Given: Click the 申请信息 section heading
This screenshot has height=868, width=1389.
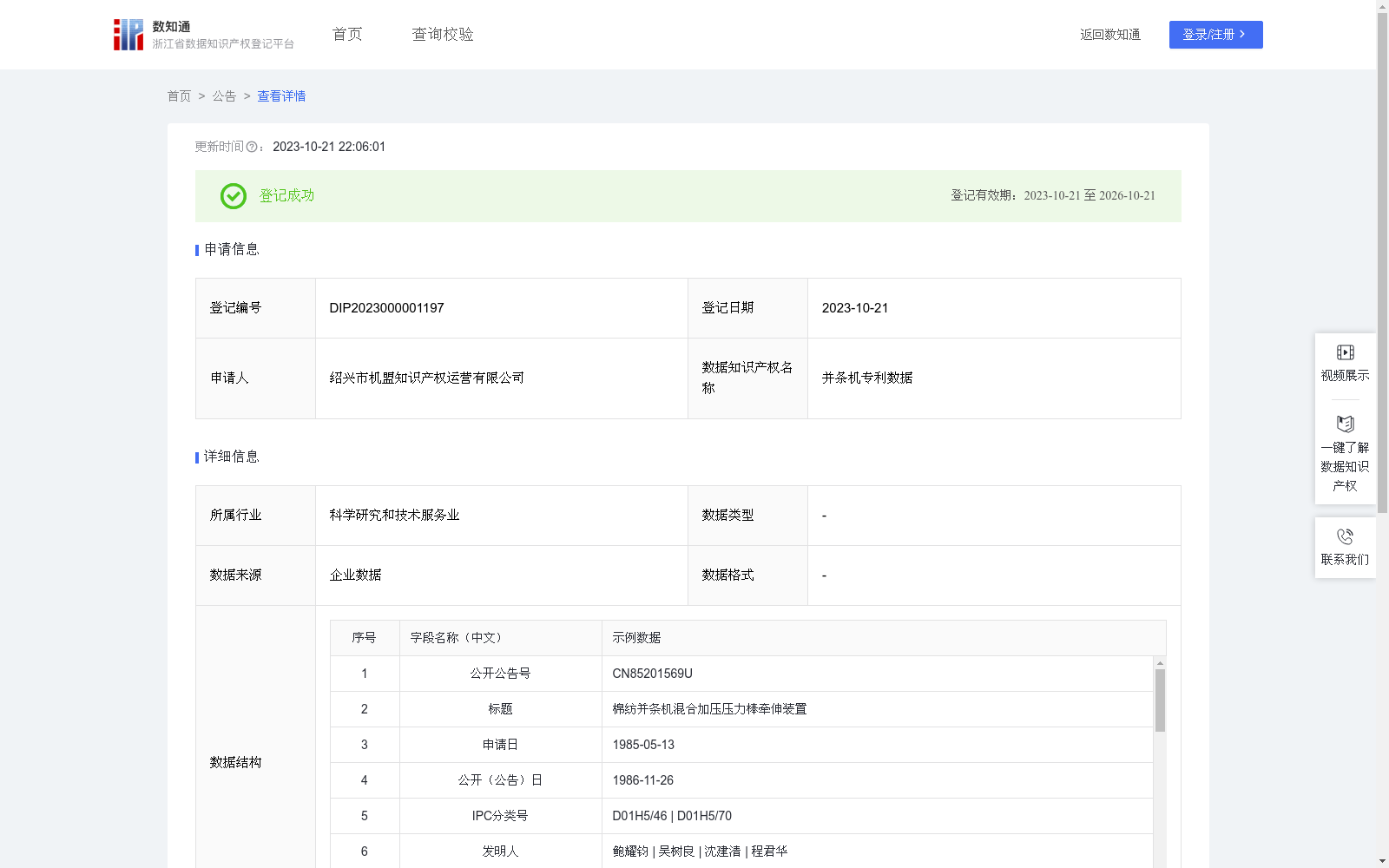Looking at the screenshot, I should click(232, 250).
